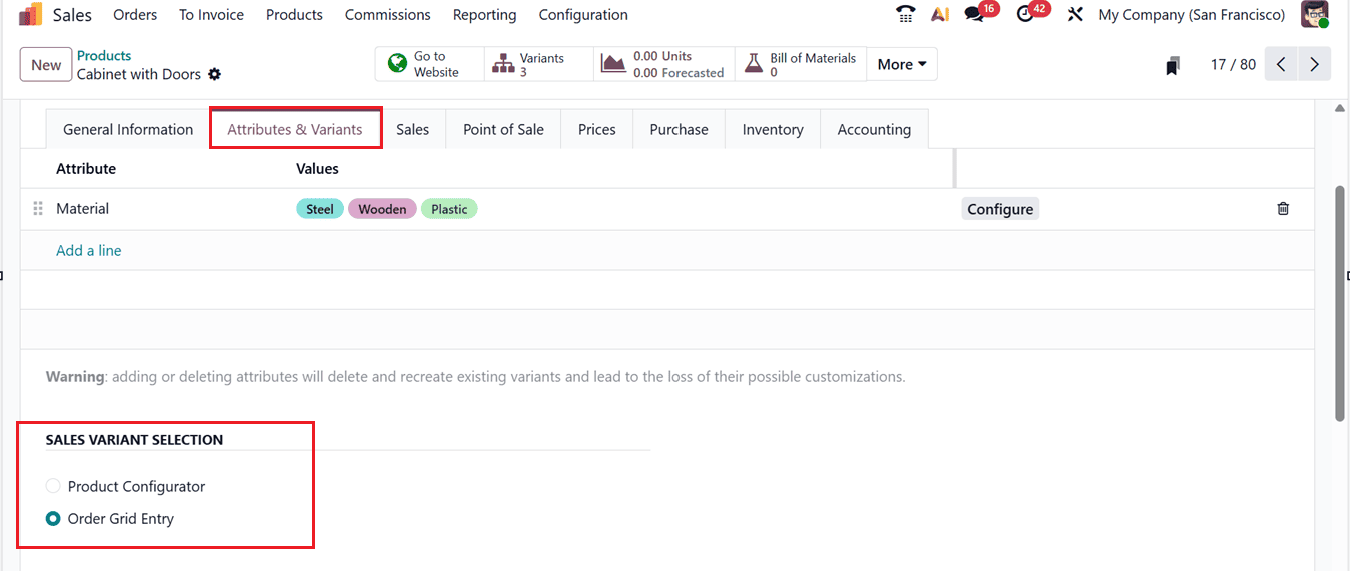
Task: Click Add a line link
Action: (89, 251)
